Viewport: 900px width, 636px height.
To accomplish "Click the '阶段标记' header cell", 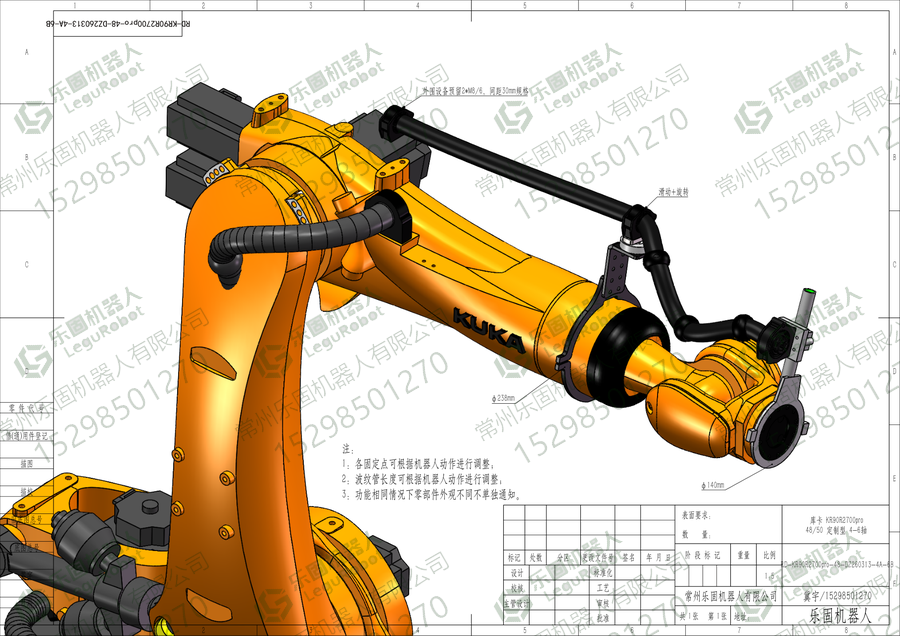I will click(x=703, y=555).
